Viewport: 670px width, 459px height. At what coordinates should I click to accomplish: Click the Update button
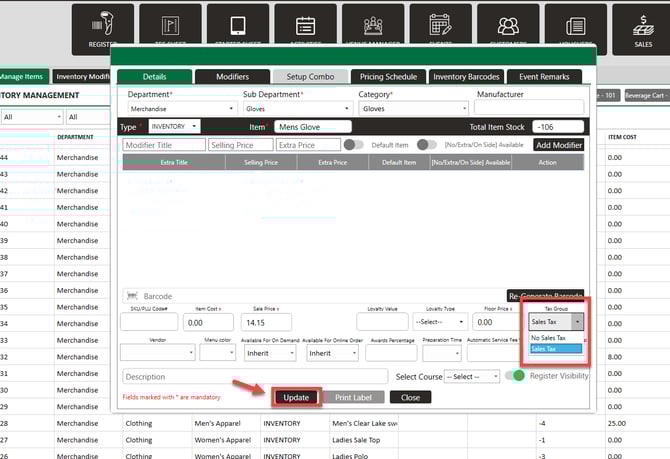tap(296, 397)
